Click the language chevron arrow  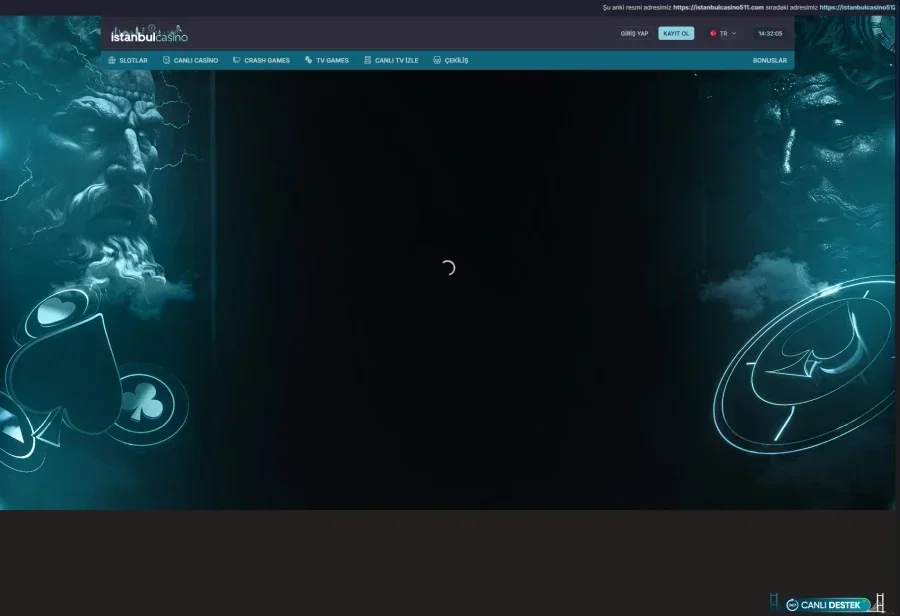pyautogui.click(x=734, y=33)
